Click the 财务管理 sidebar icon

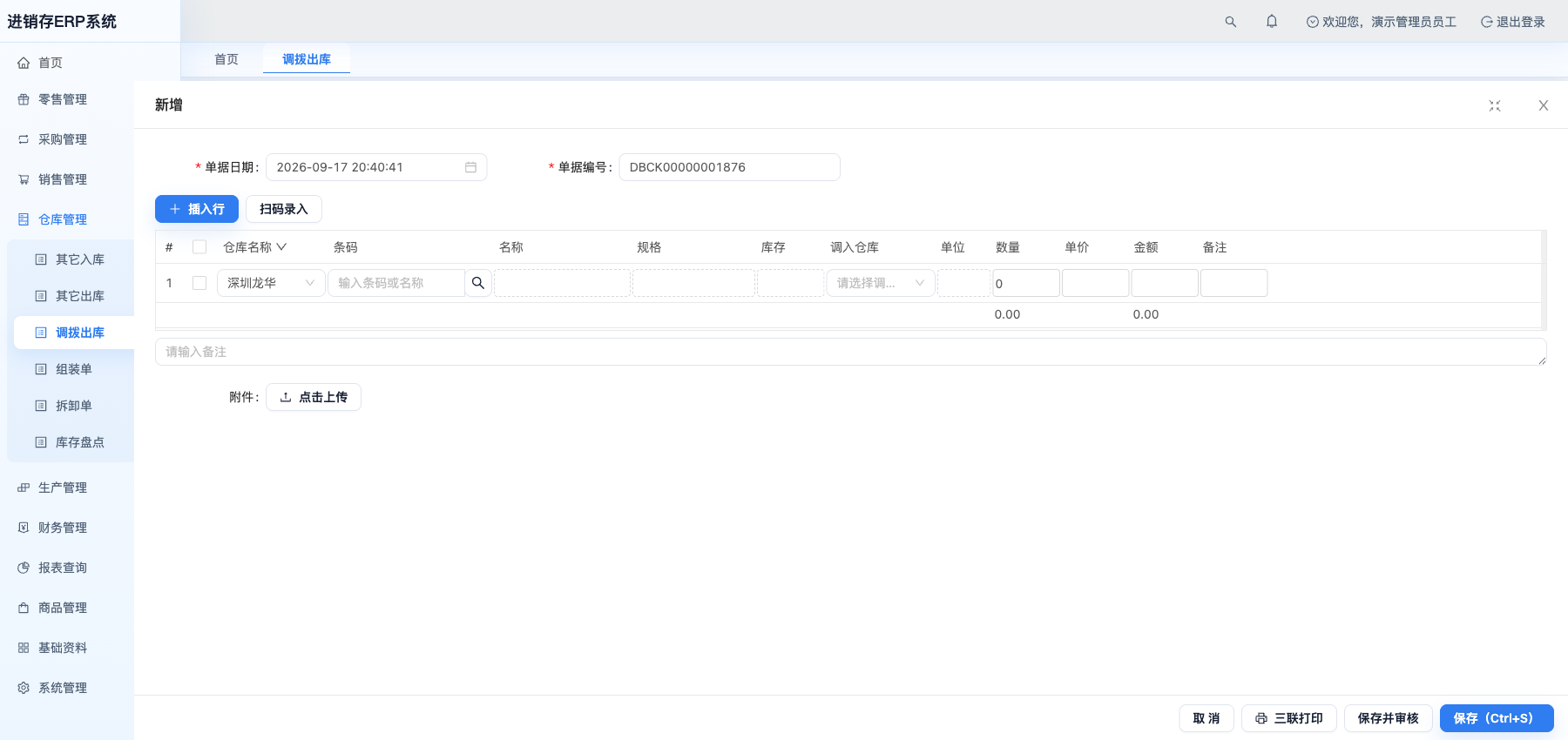24,528
